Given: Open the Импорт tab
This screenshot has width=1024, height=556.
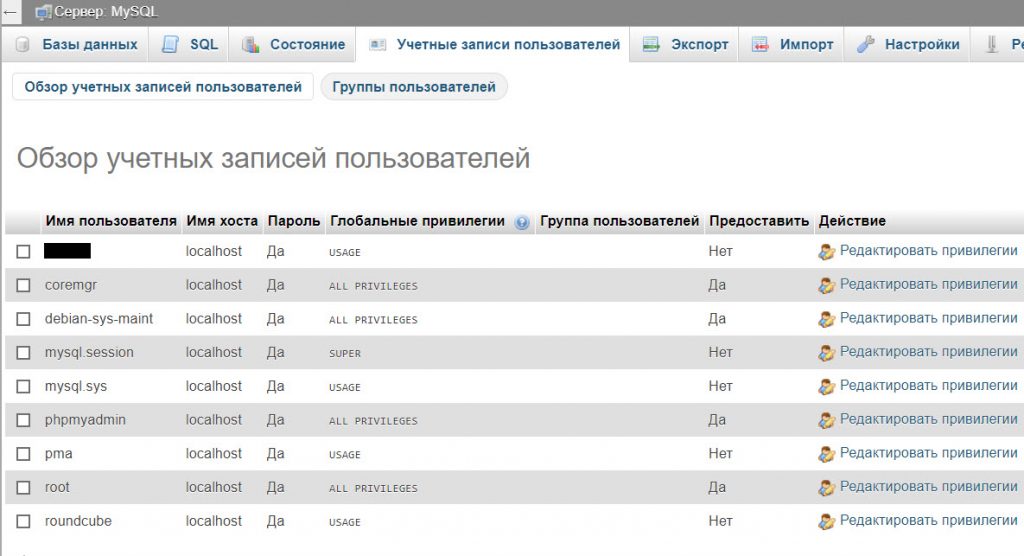Looking at the screenshot, I should (792, 44).
